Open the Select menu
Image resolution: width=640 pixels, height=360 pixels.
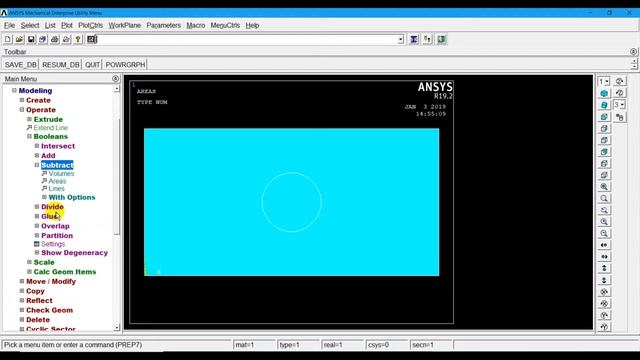coord(30,25)
